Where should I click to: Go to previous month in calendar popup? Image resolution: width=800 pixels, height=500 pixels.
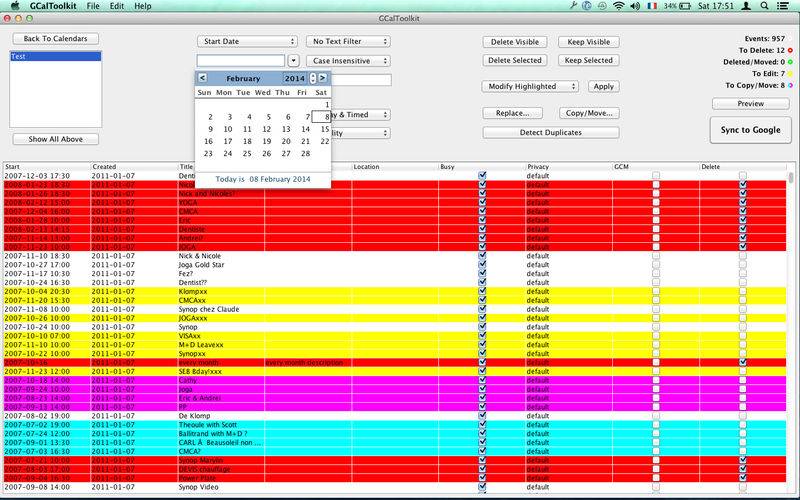point(202,78)
